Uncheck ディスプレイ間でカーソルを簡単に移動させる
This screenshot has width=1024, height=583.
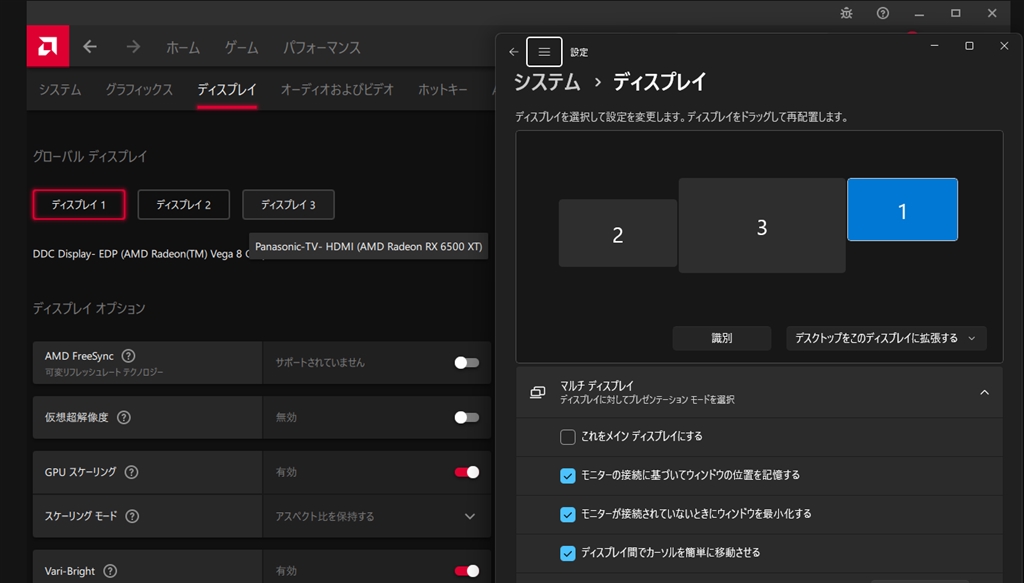[x=568, y=553]
